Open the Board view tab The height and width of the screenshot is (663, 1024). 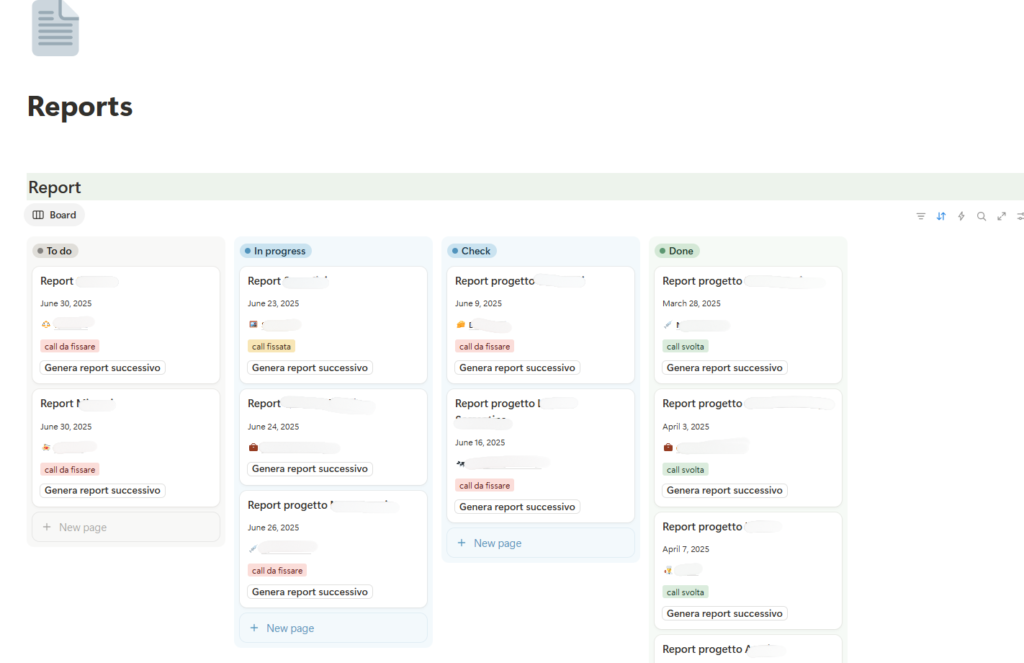(x=54, y=215)
